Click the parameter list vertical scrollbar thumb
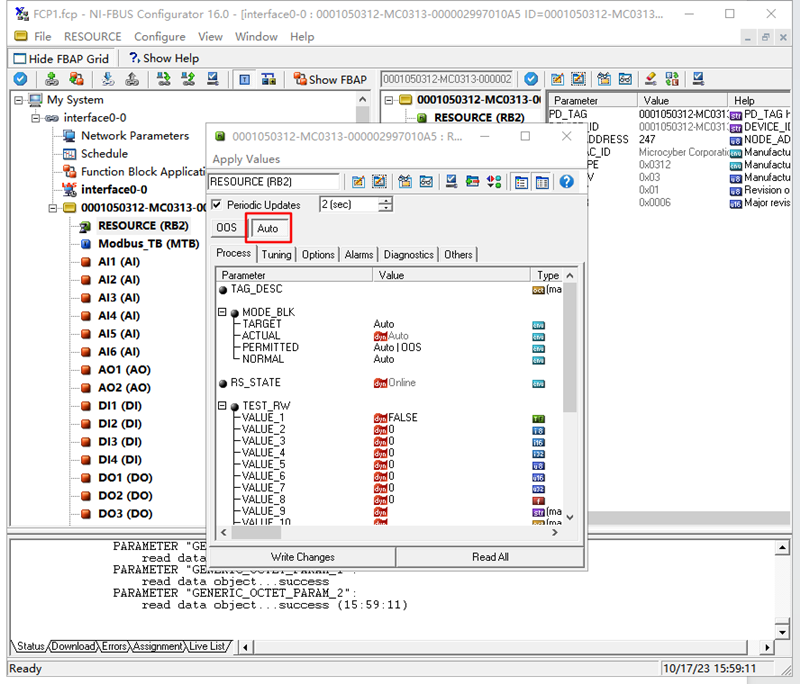 (x=570, y=347)
